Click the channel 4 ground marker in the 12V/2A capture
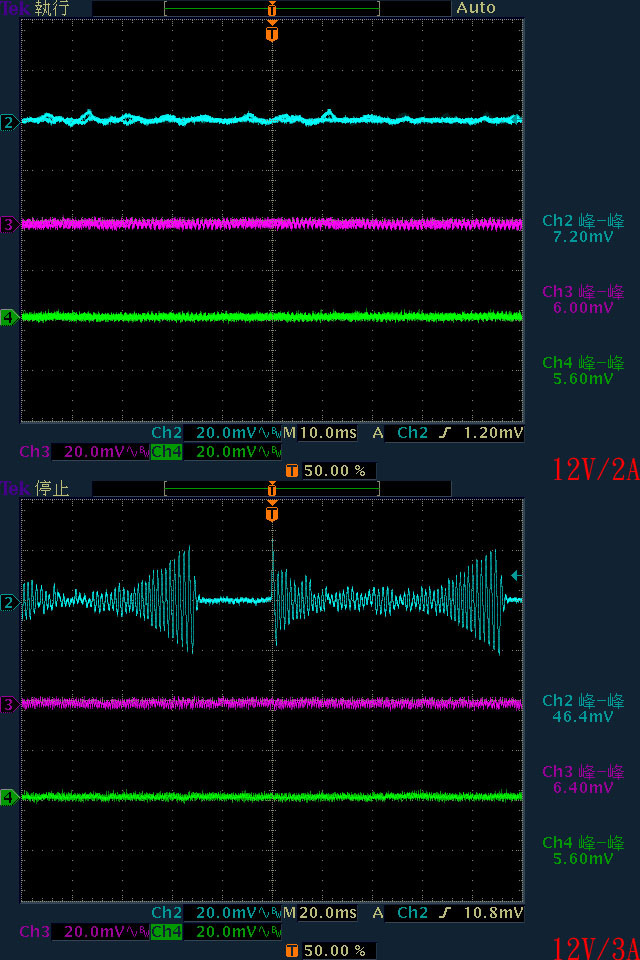Viewport: 640px width, 960px height. tap(9, 318)
